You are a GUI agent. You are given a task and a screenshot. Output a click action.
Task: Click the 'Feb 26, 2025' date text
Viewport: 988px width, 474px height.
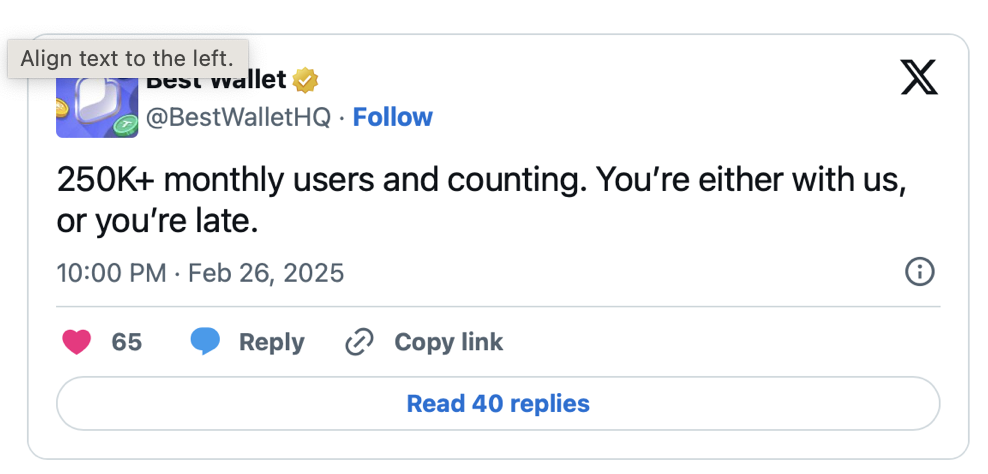pyautogui.click(x=267, y=273)
